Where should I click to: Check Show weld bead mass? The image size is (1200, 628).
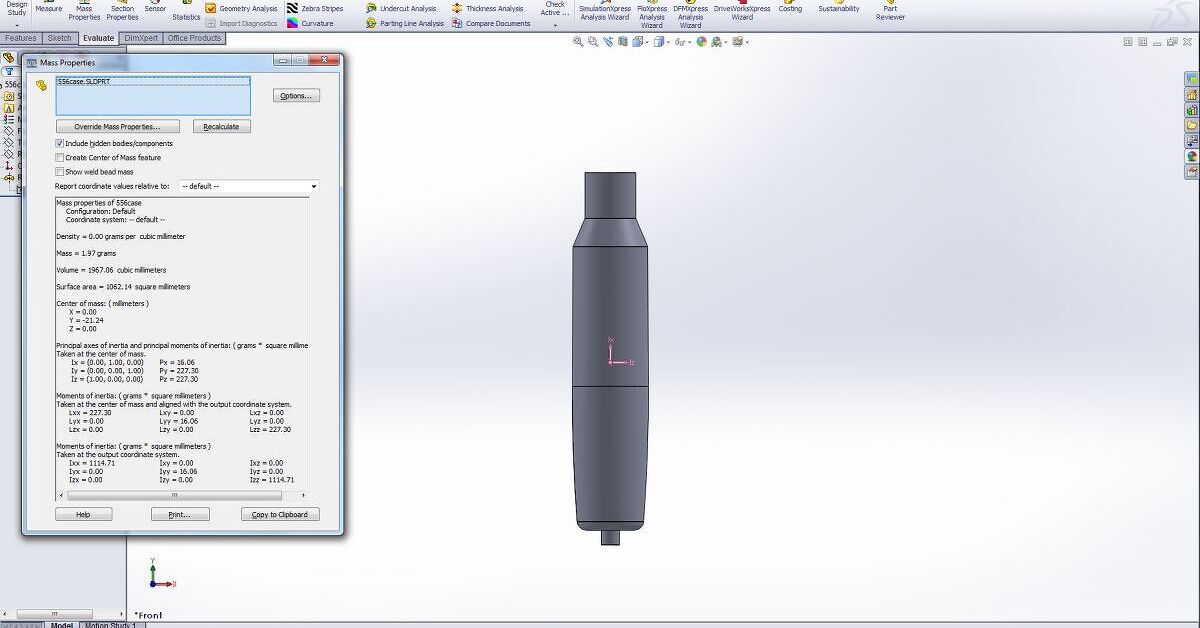tap(59, 170)
